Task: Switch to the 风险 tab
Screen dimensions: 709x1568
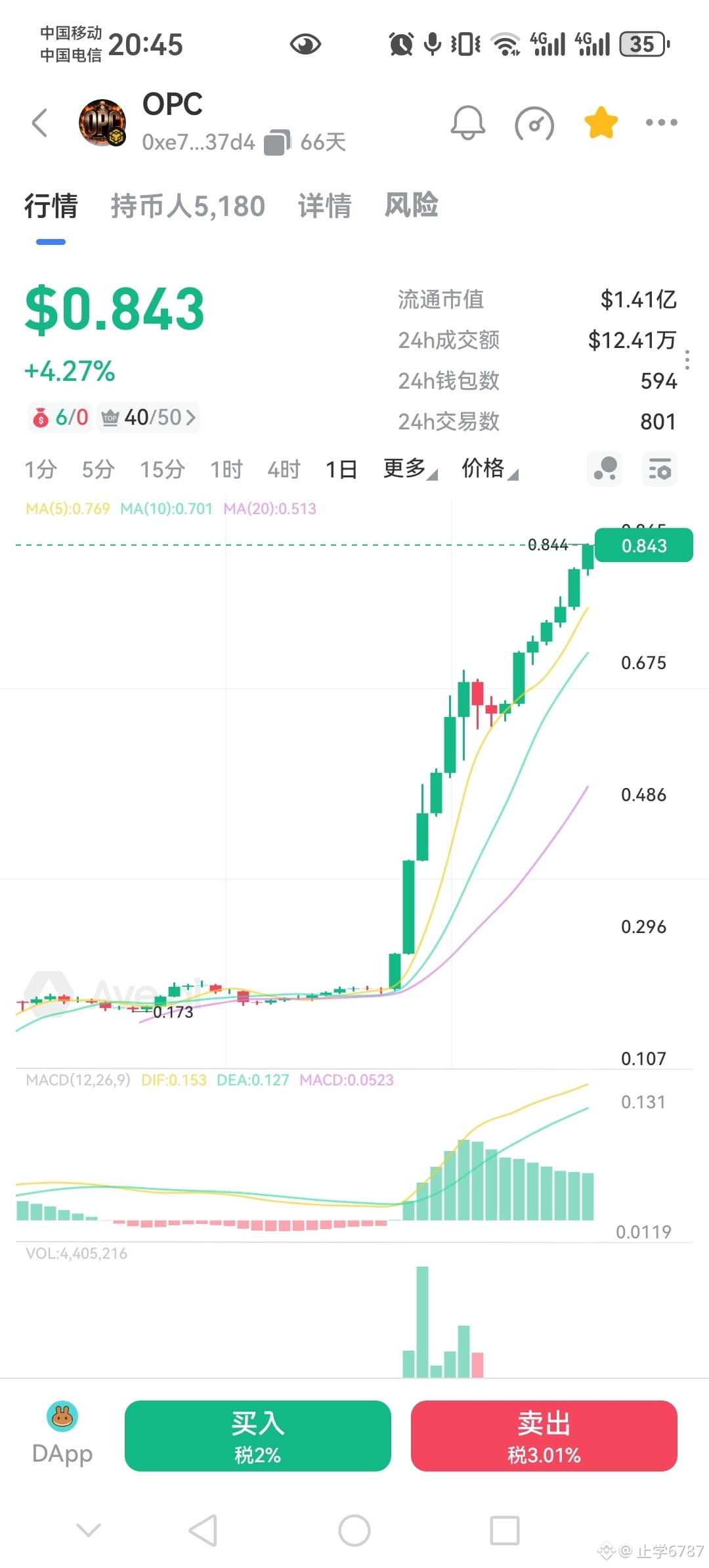Action: pos(411,205)
